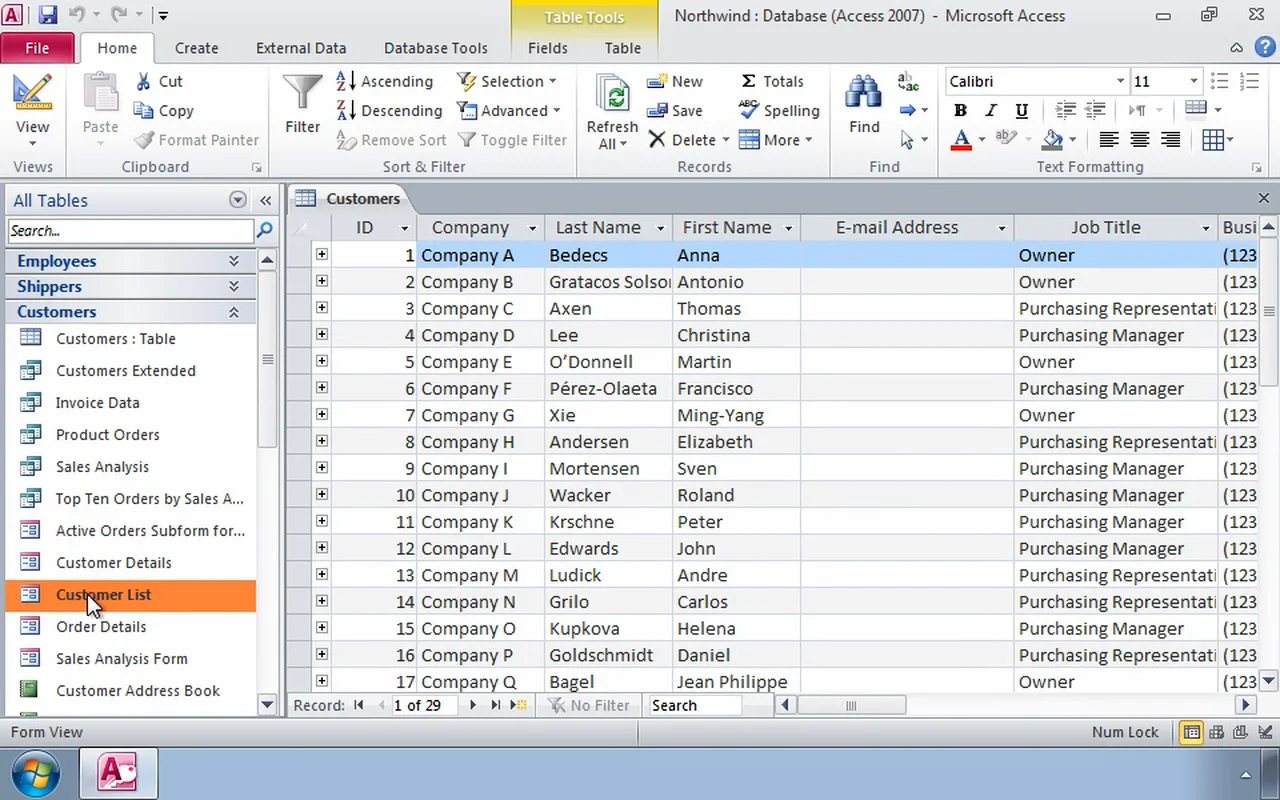Image resolution: width=1280 pixels, height=800 pixels.
Task: Cut the selection with scissors icon
Action: pos(158,81)
